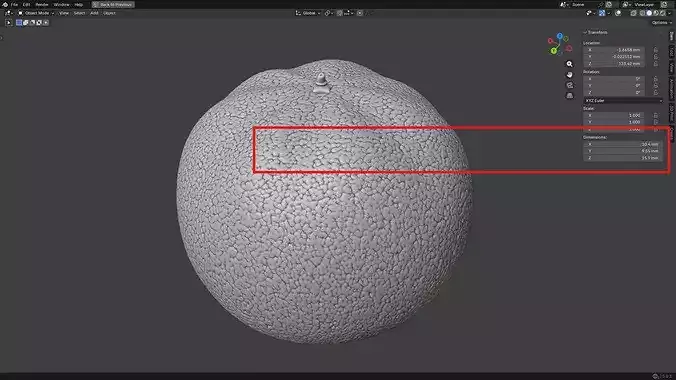676x380 pixels.
Task: Open the scene browse icon
Action: pos(563,4)
